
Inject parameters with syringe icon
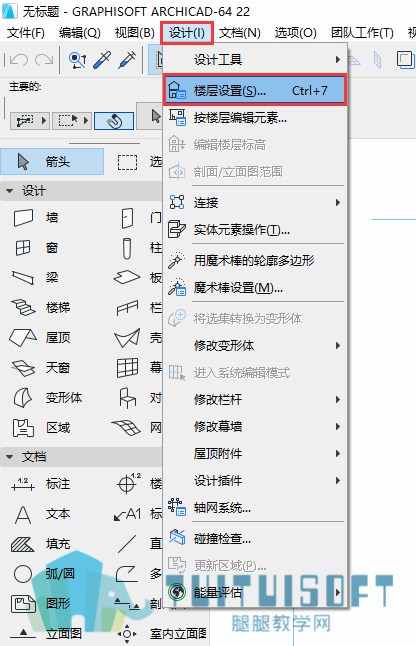(x=127, y=60)
